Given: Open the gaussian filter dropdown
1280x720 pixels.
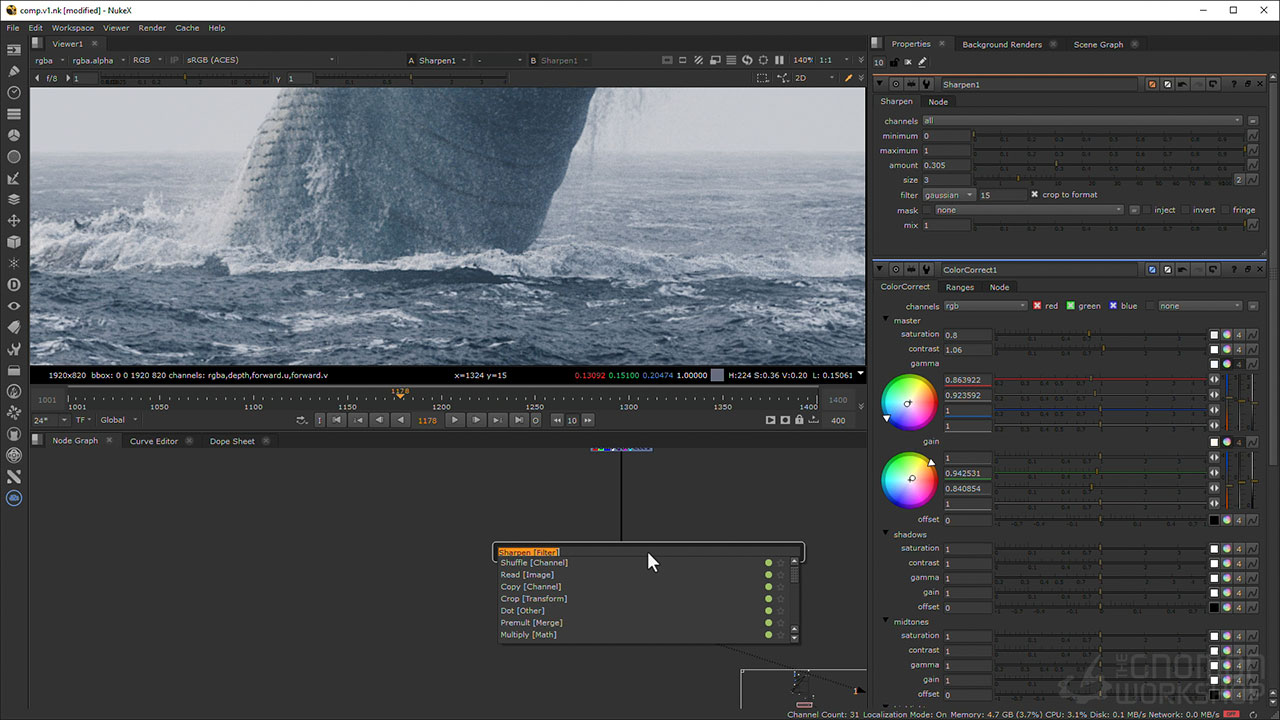Looking at the screenshot, I should 948,195.
